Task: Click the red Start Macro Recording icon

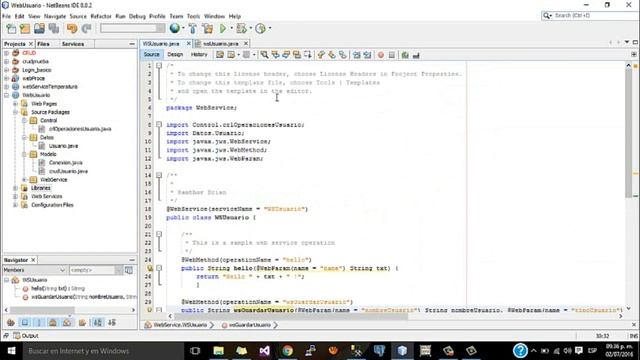Action: [380, 55]
